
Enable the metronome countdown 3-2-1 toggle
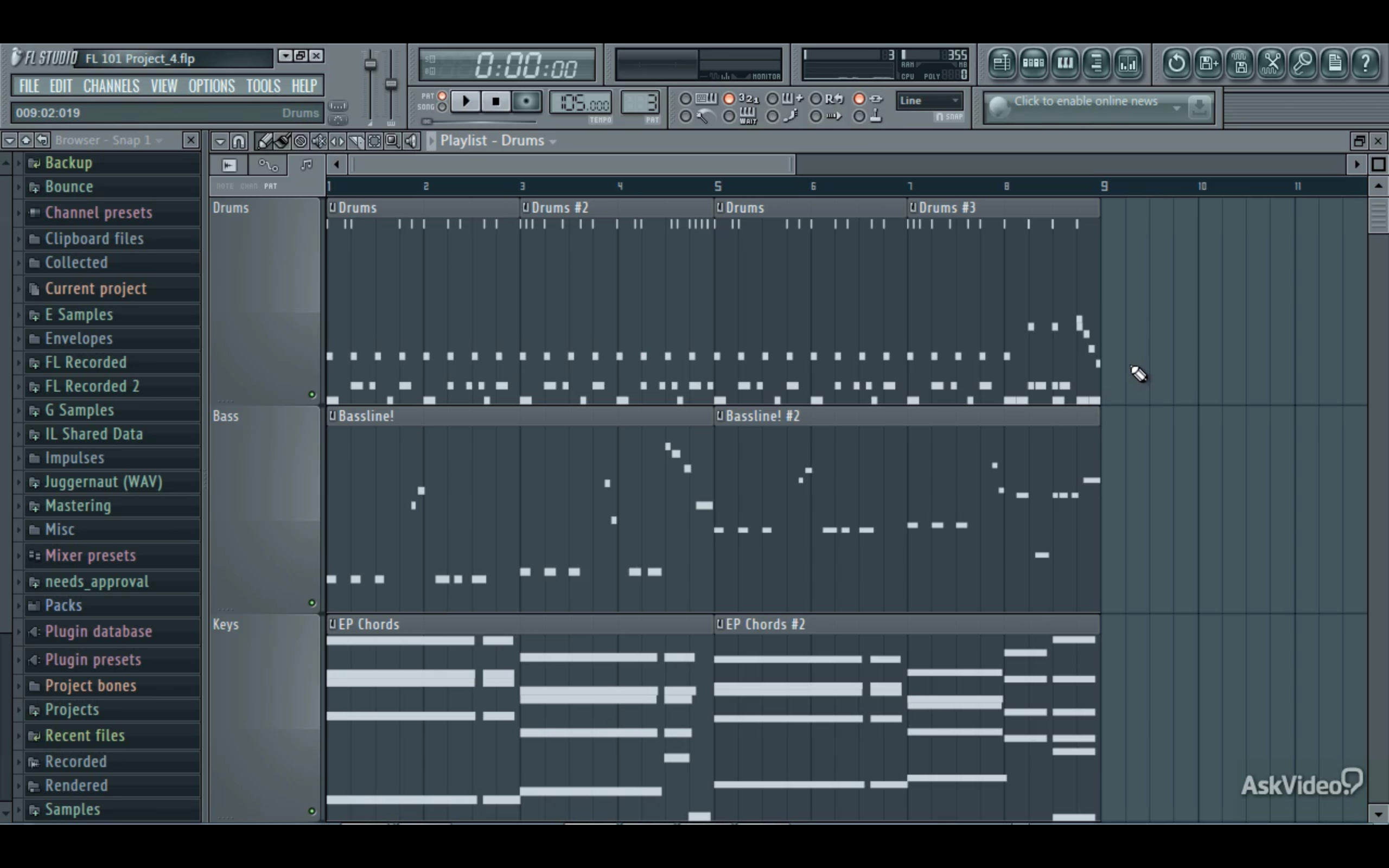point(729,99)
